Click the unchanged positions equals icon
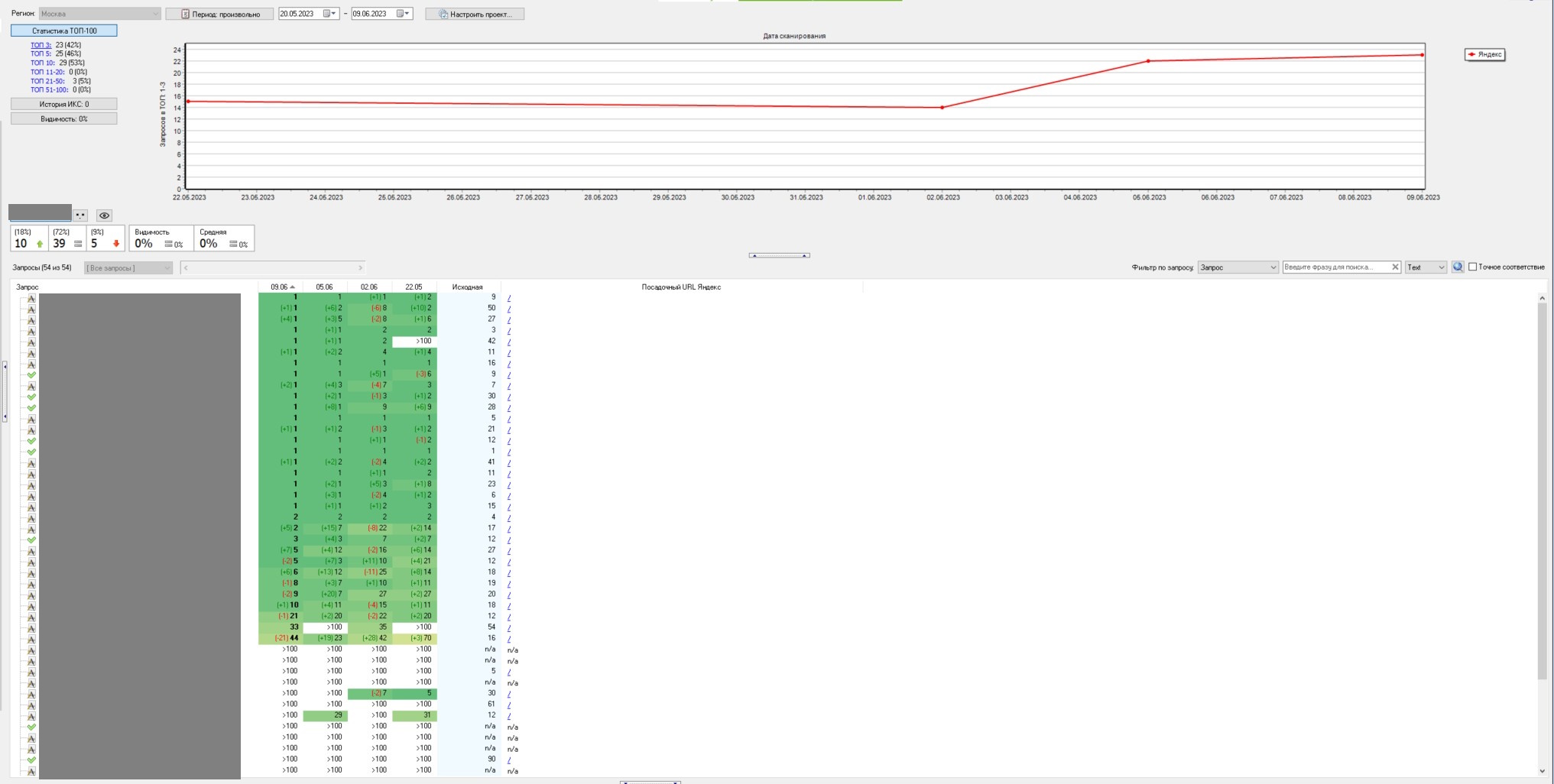1554x784 pixels. 78,244
